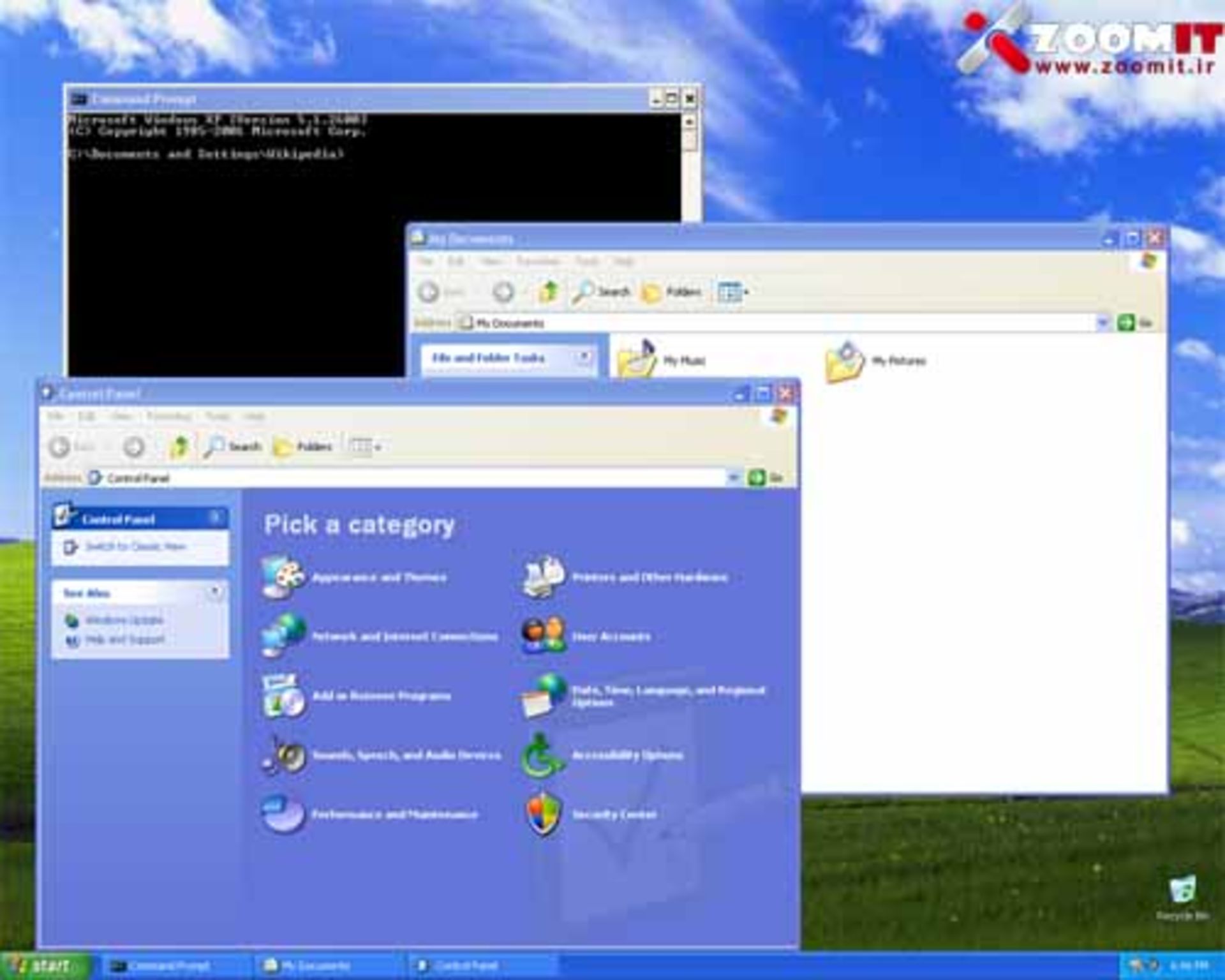The image size is (1225, 980).
Task: Click system tray icons near clock
Action: (x=1144, y=966)
